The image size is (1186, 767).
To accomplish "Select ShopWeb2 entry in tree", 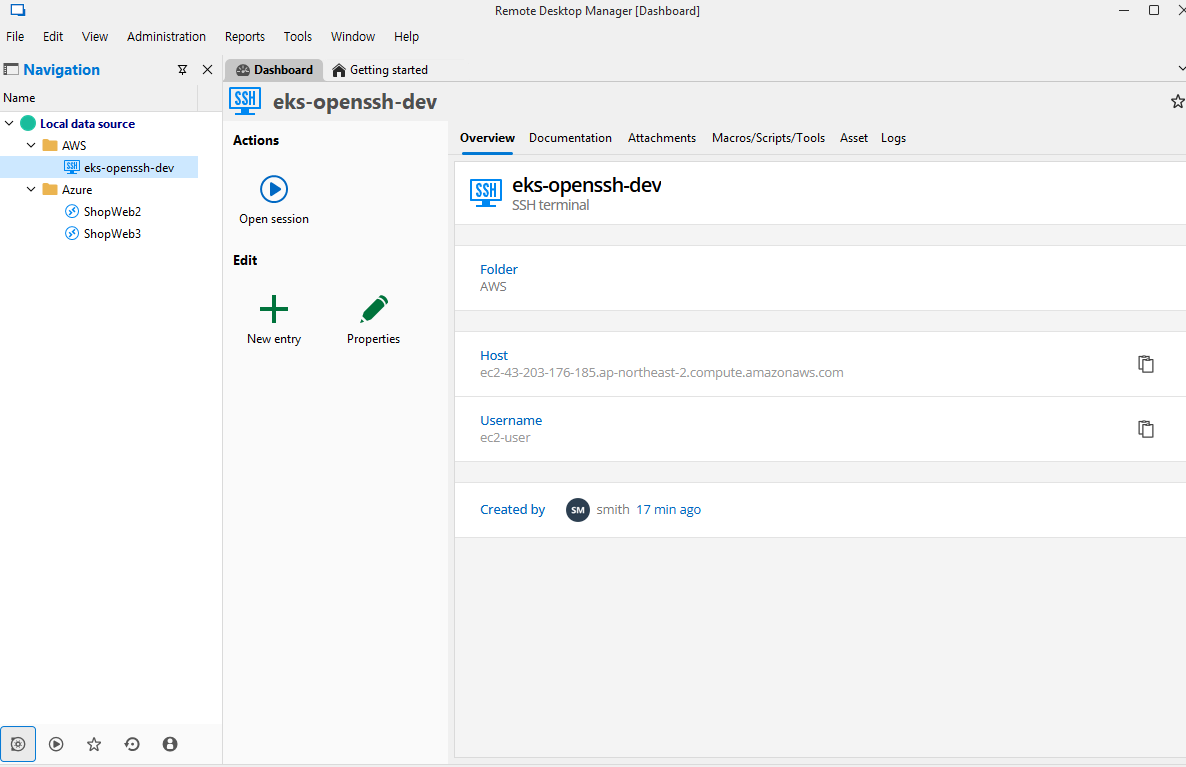I will tap(112, 212).
